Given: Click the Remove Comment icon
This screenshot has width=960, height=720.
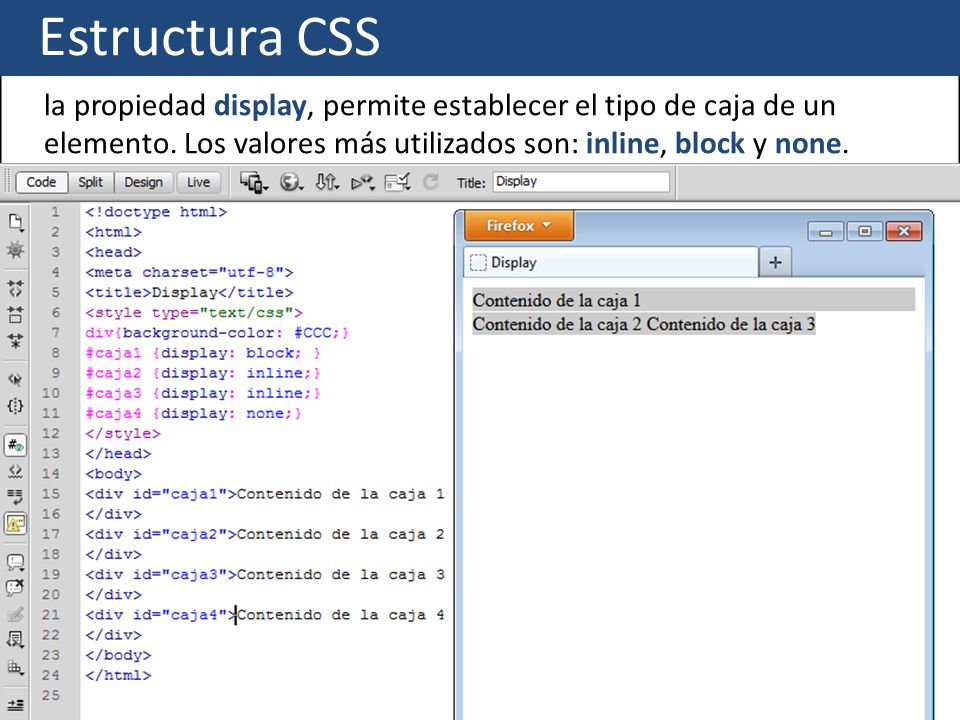Looking at the screenshot, I should 15,588.
